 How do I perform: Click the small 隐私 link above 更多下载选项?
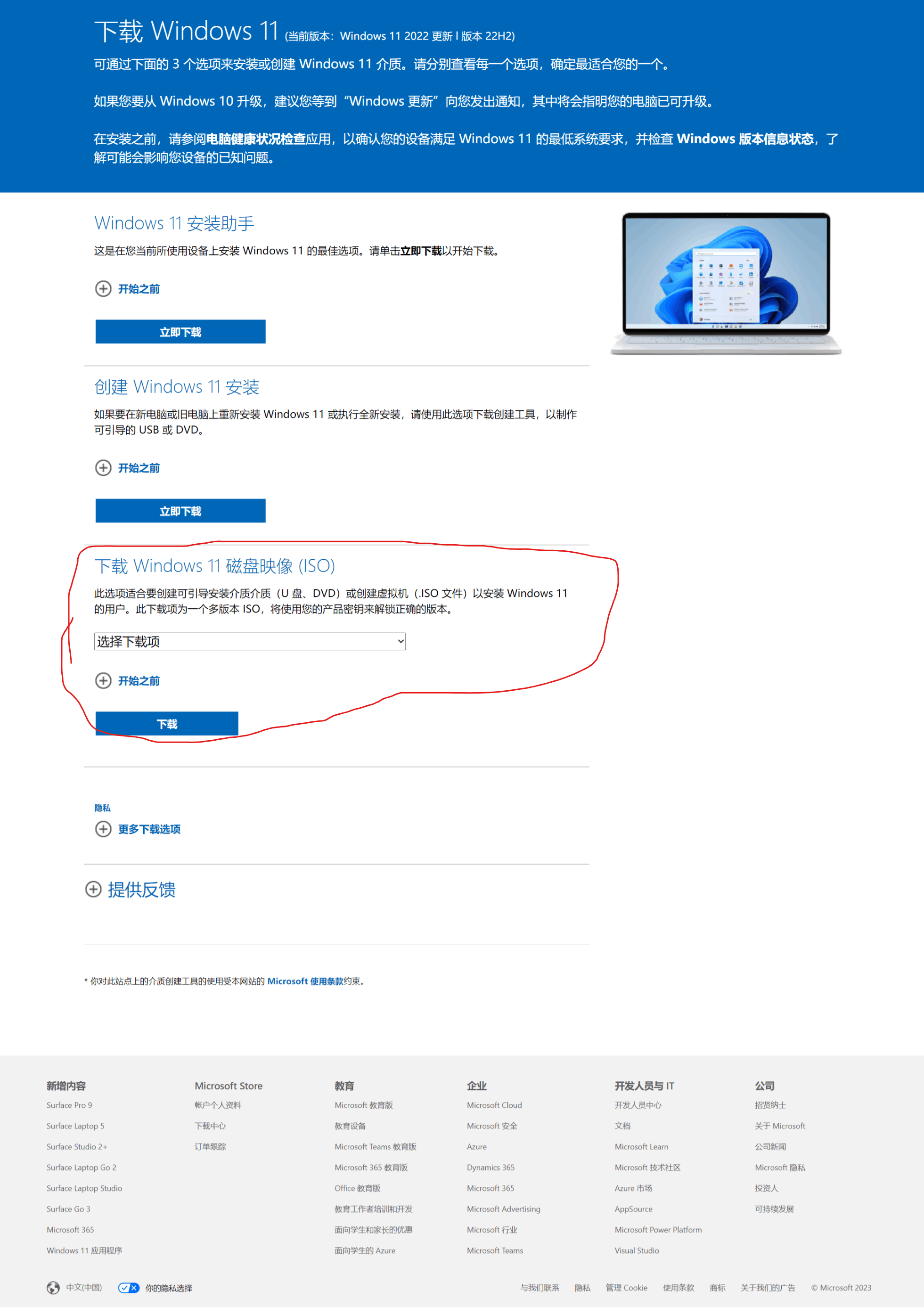(x=102, y=808)
